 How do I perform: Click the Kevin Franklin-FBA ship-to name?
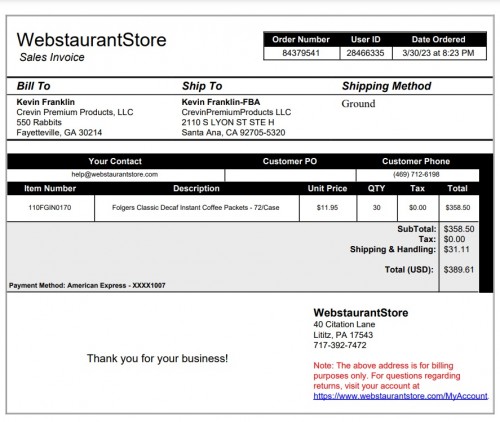tap(221, 102)
